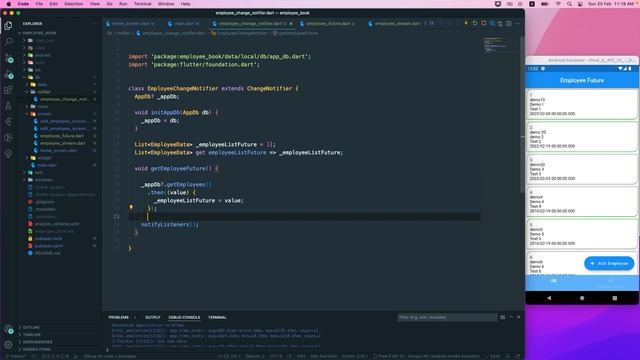Open pubspec.yaml in the file tree
Screen dimensions: 640x360
(x=49, y=246)
